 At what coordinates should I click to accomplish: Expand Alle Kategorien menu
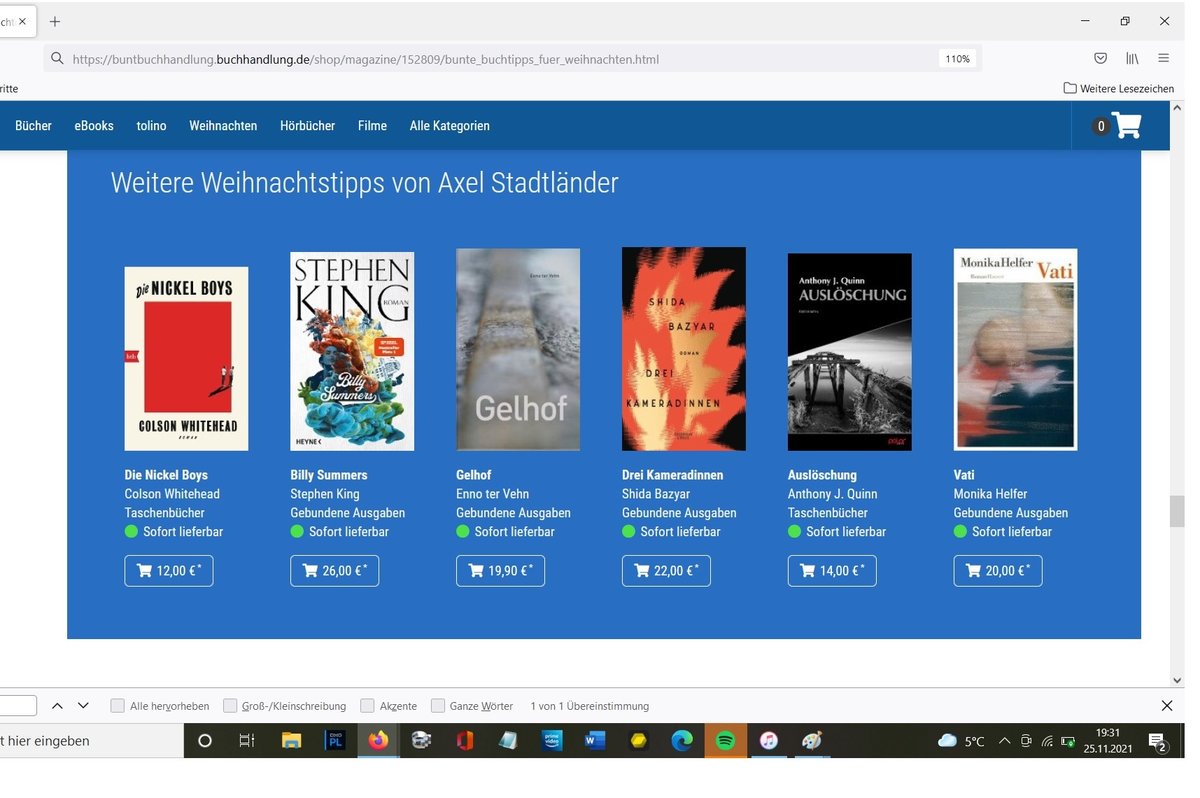[x=450, y=125]
